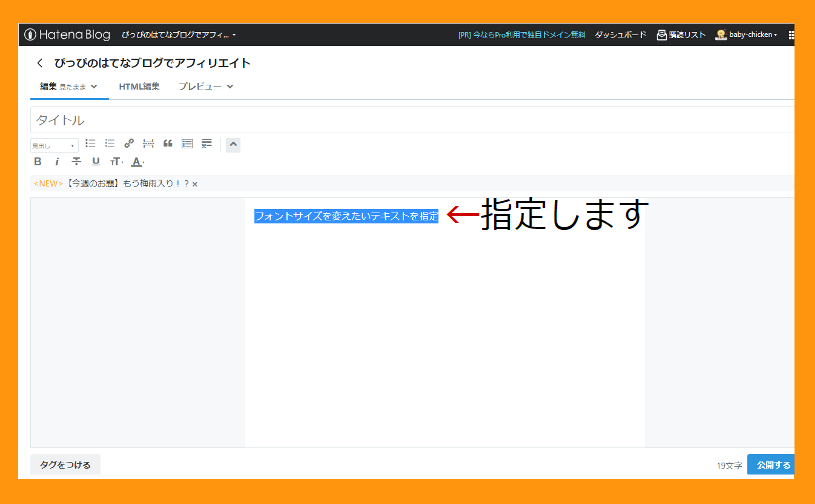Dismiss the 今週のお題 notice
The image size is (815, 504).
pyautogui.click(x=195, y=184)
